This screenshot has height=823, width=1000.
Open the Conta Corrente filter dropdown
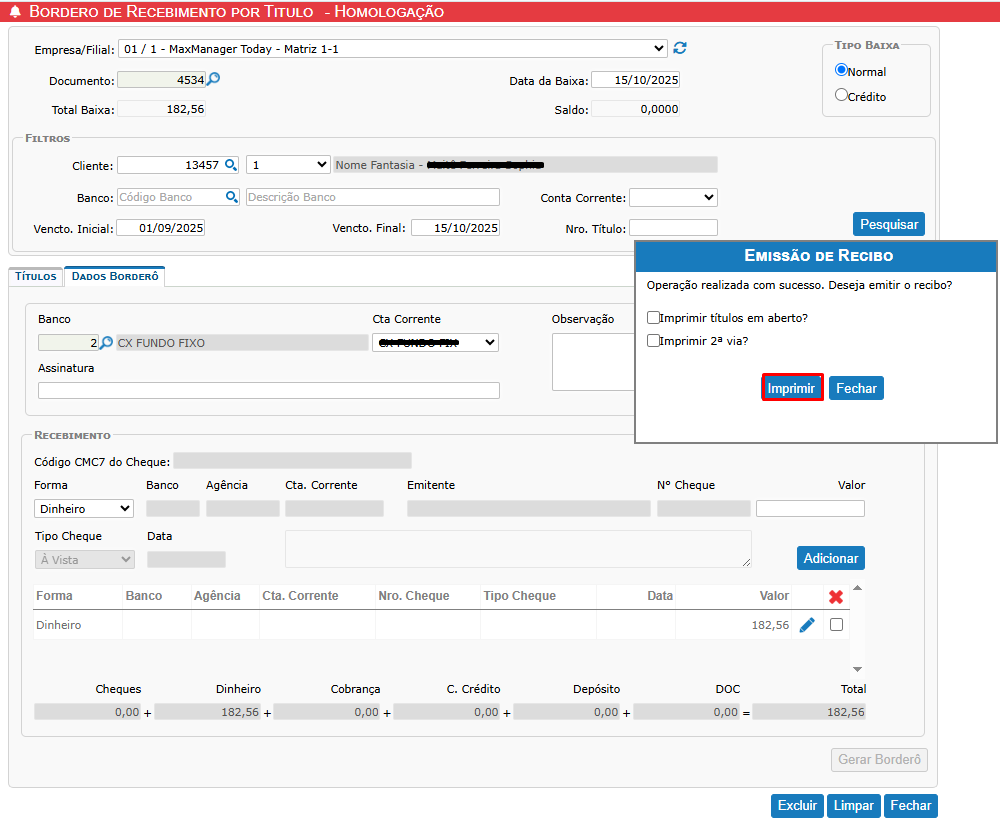pyautogui.click(x=673, y=198)
